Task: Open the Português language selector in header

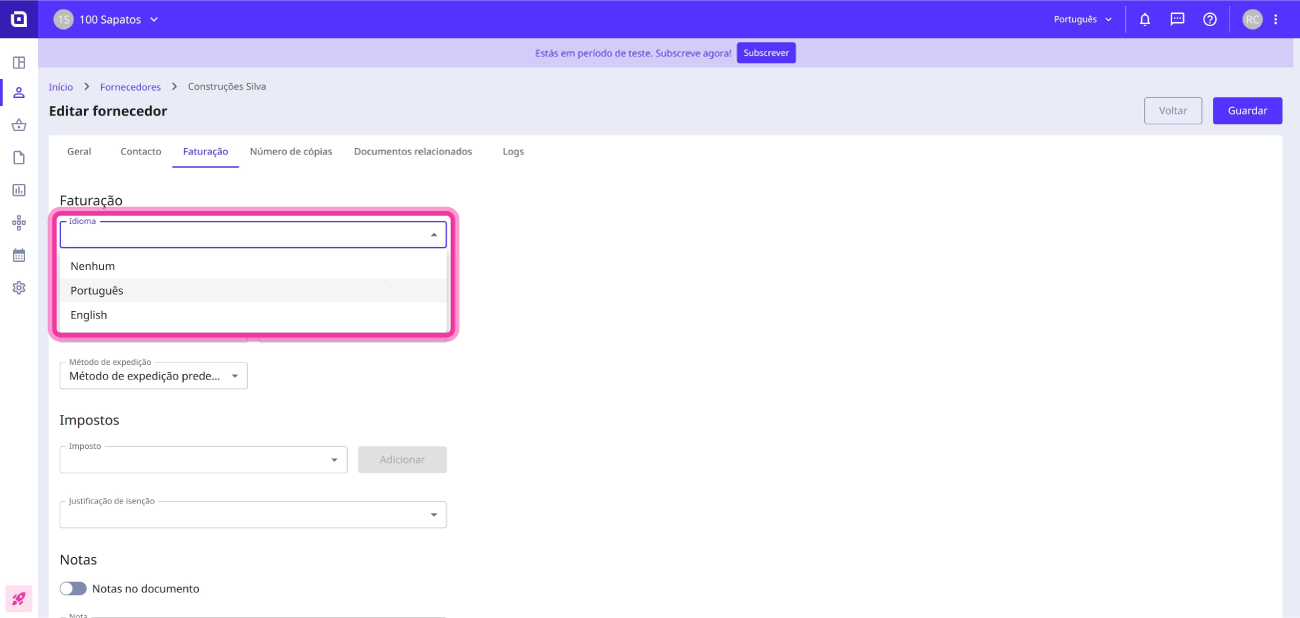Action: (x=1083, y=19)
